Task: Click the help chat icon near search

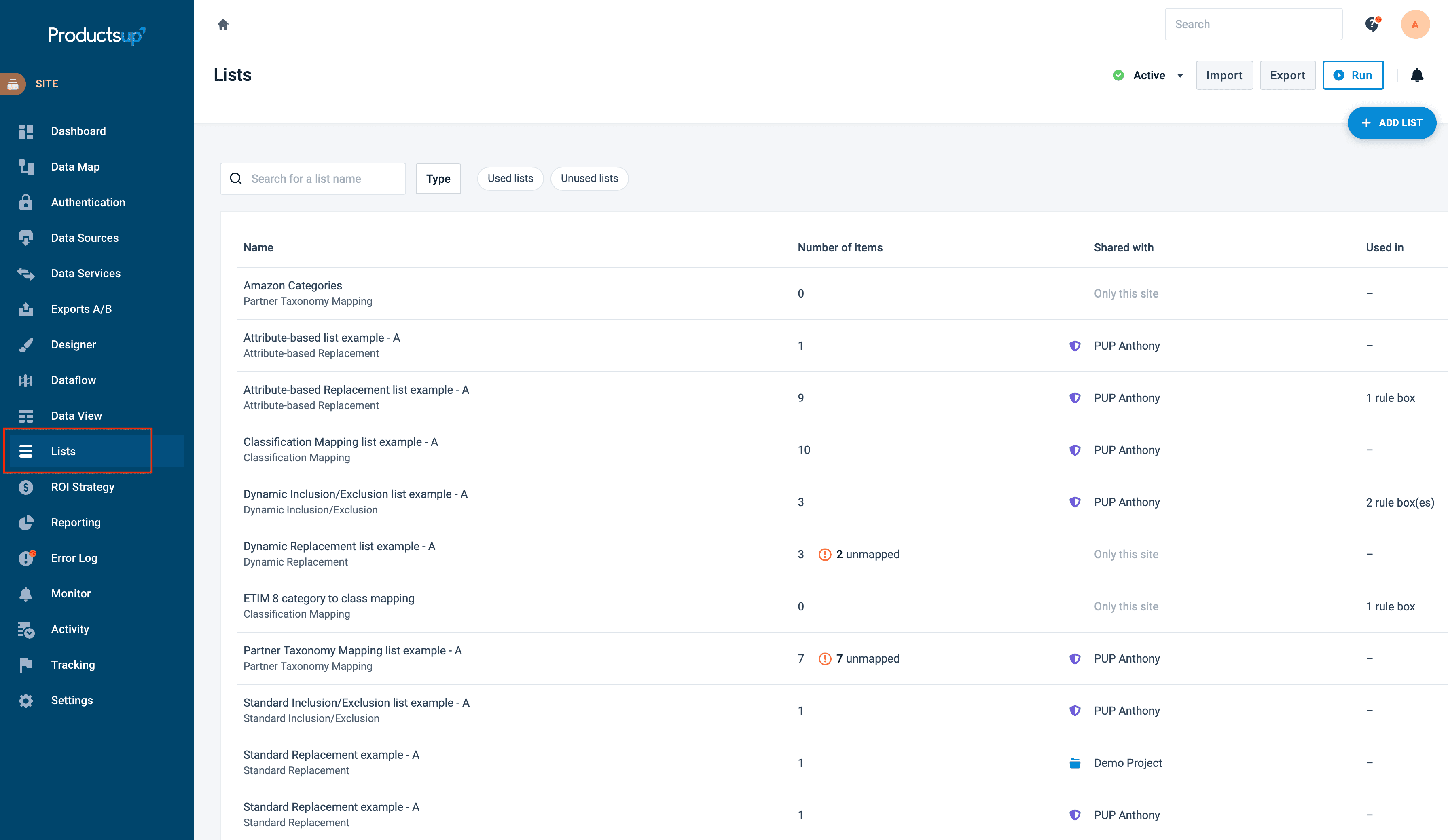Action: pyautogui.click(x=1372, y=24)
